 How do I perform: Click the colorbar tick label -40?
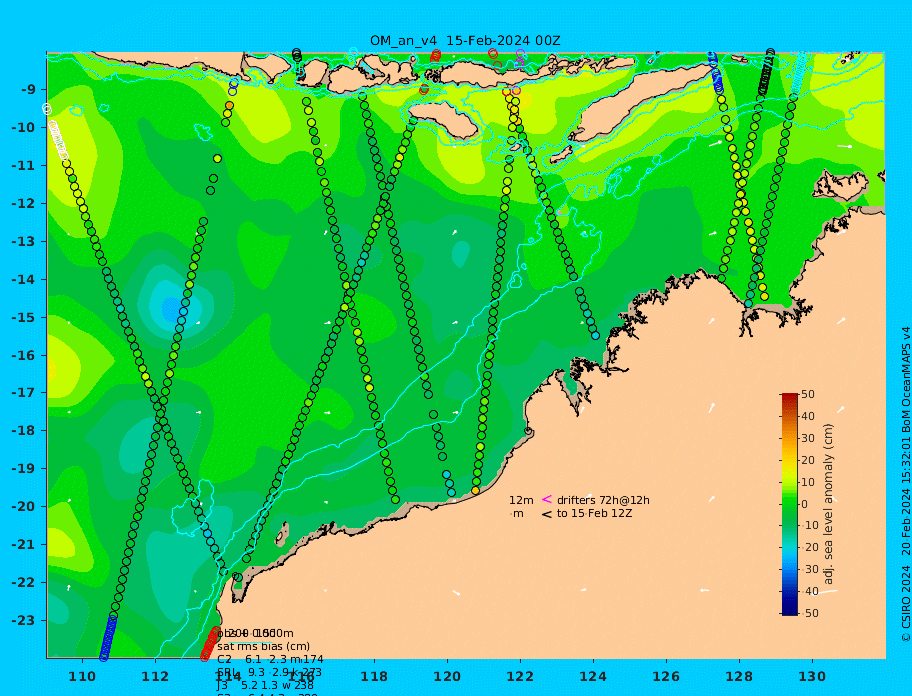point(810,591)
